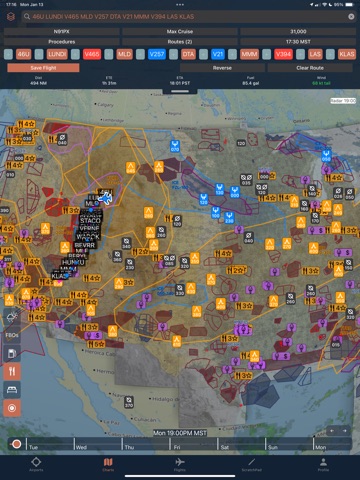
Task: Tap the insert button between LAS and KLAS
Action: click(x=330, y=54)
